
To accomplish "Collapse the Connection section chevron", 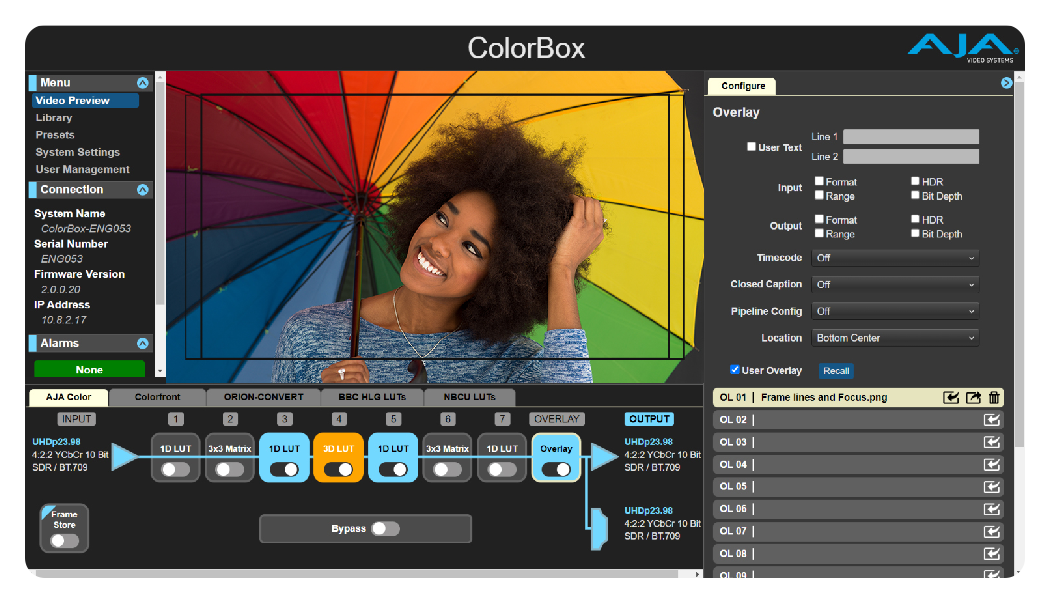I will click(x=143, y=190).
